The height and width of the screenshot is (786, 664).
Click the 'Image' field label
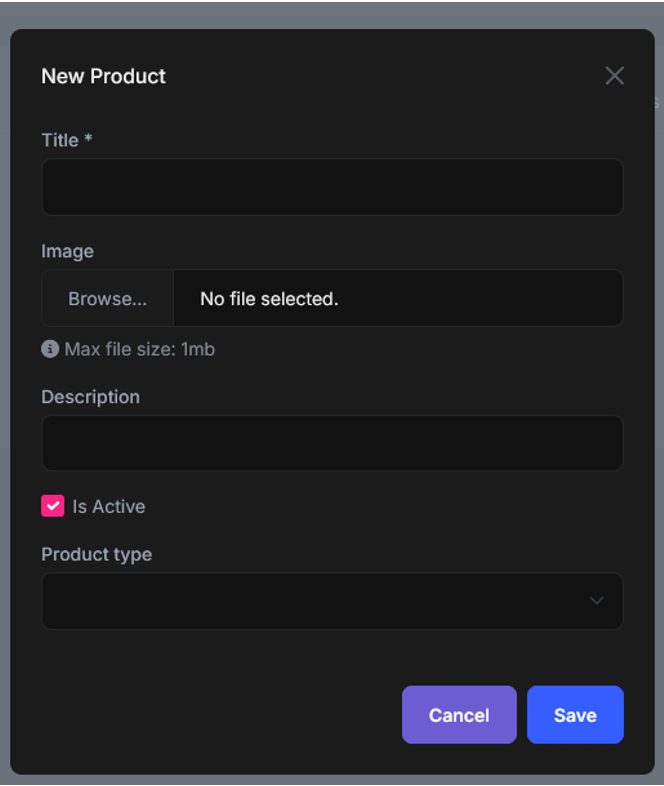67,251
